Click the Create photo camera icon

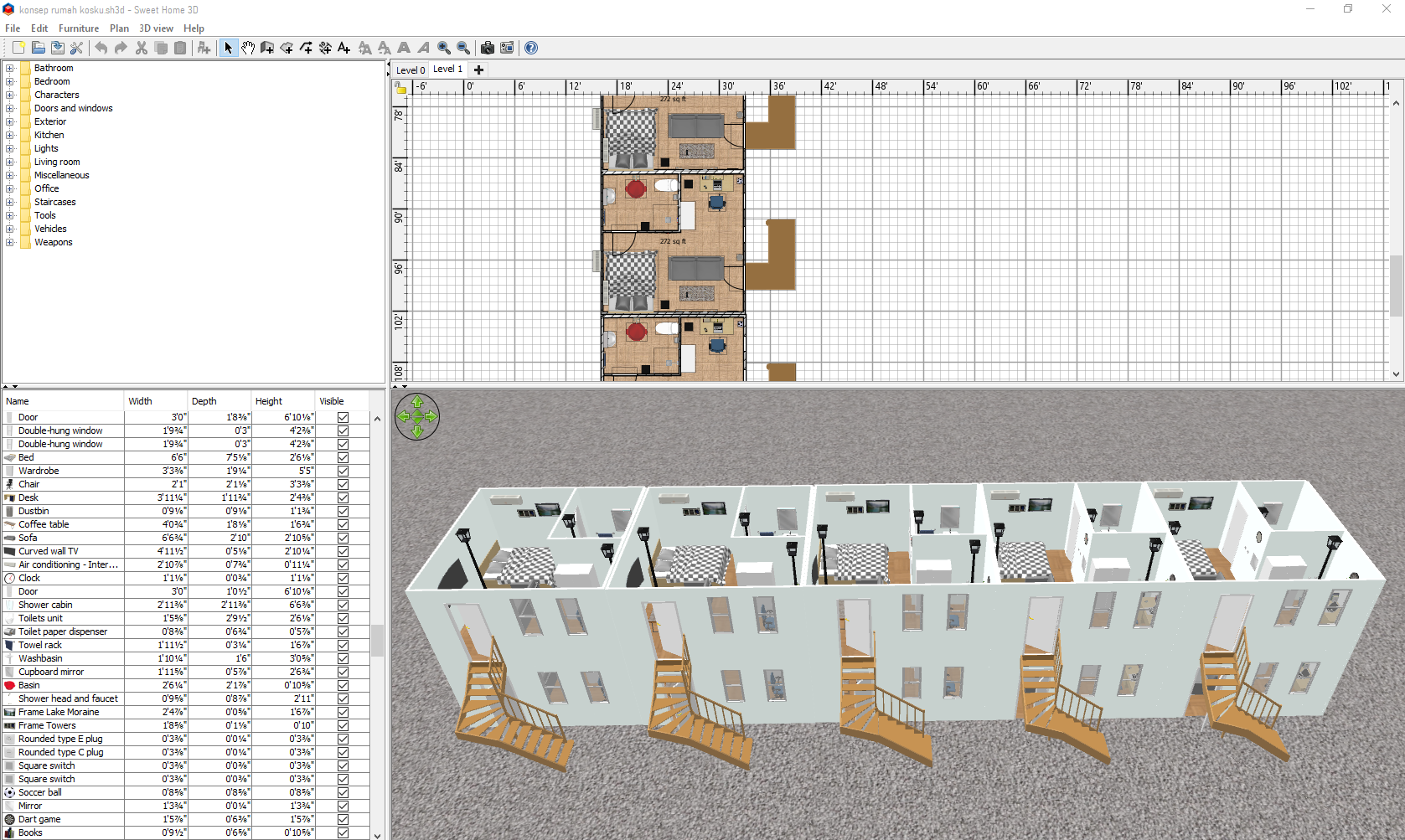coord(487,48)
